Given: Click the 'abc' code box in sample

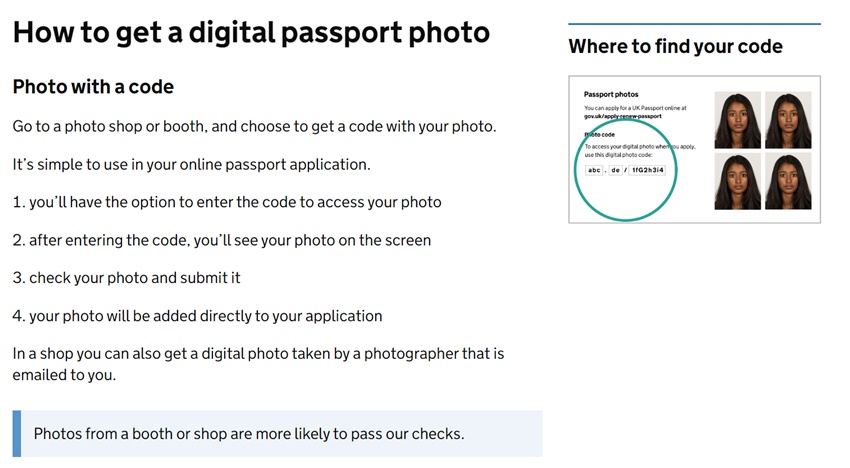Looking at the screenshot, I should pyautogui.click(x=594, y=170).
